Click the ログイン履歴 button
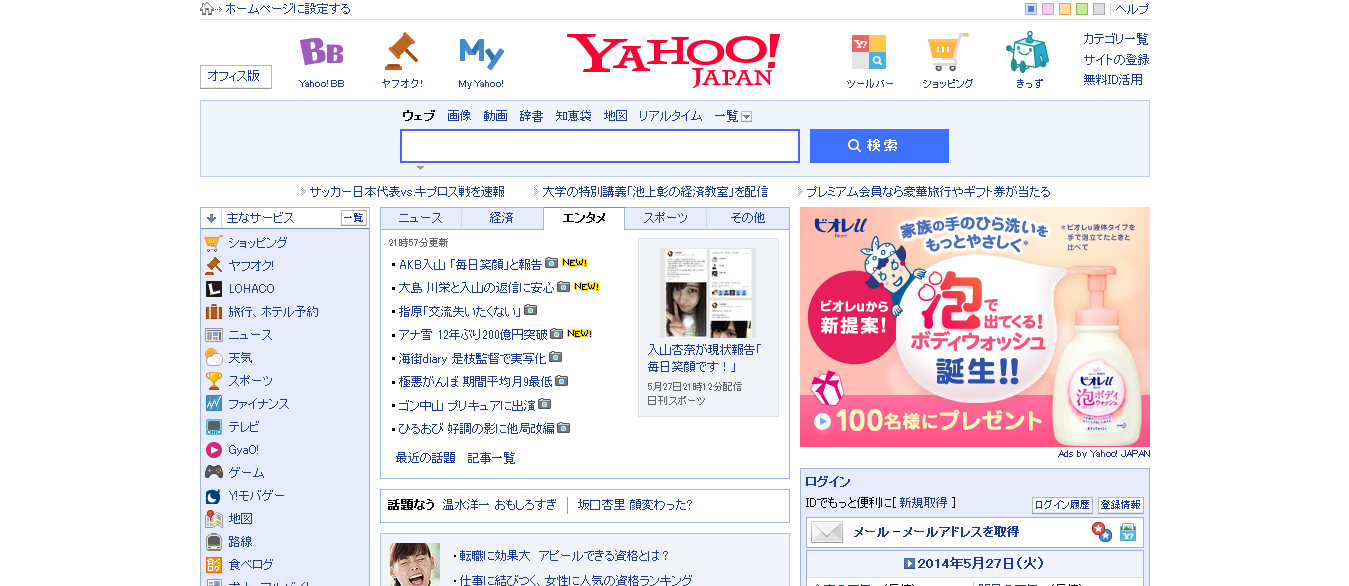The height and width of the screenshot is (586, 1349). click(x=1062, y=505)
